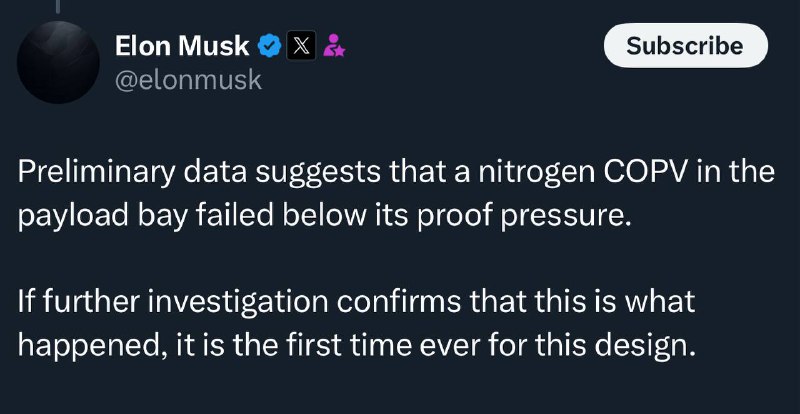This screenshot has width=800, height=414.
Task: Click the blue verified checkmark badge
Action: click(269, 46)
